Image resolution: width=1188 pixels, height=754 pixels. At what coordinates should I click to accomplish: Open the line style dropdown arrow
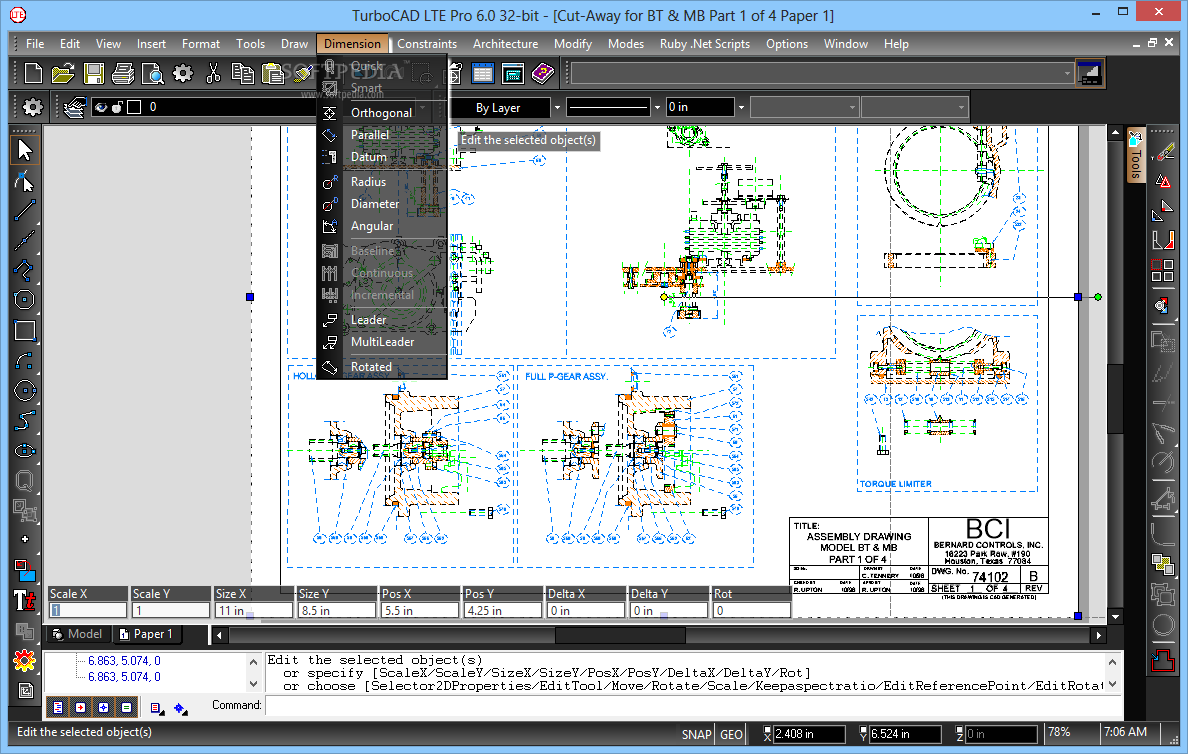[657, 108]
